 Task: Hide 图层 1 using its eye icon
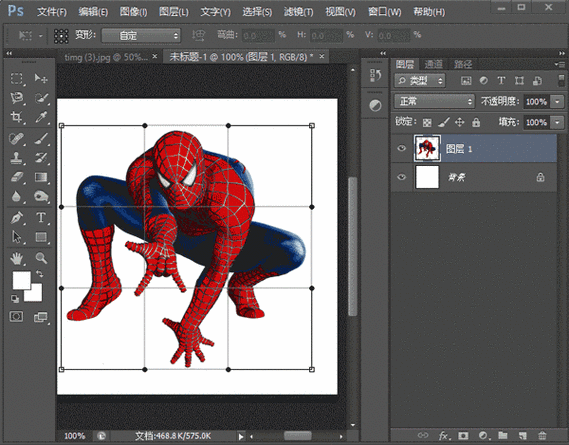pyautogui.click(x=401, y=148)
